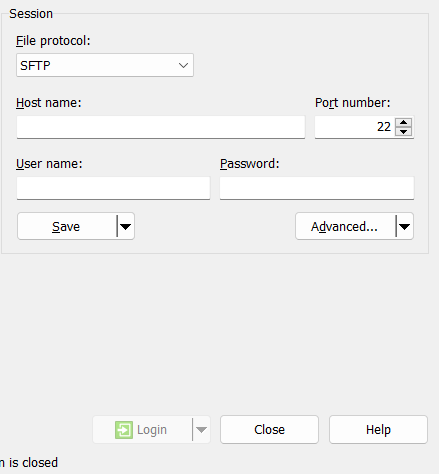Expand the Save button dropdown arrow
The width and height of the screenshot is (439, 474).
126,226
